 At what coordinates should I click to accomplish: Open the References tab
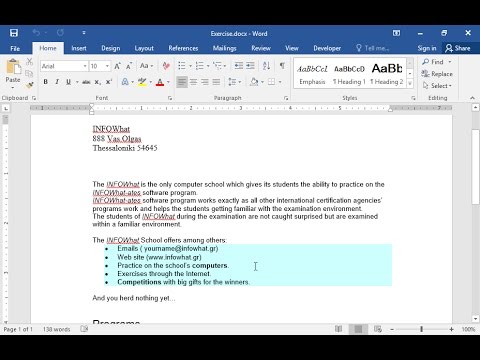tap(183, 48)
